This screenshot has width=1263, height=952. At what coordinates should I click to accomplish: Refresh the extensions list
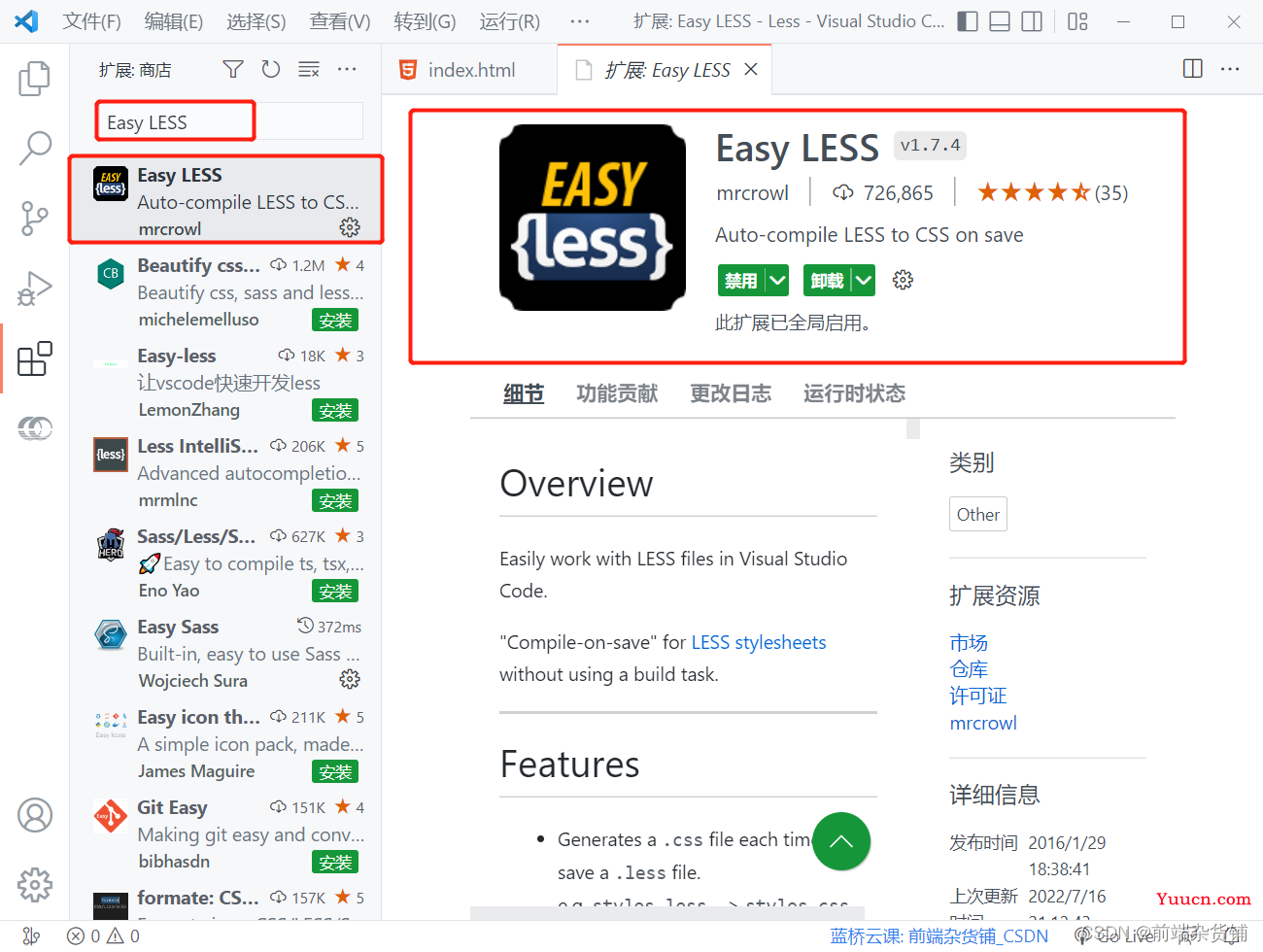click(x=271, y=69)
